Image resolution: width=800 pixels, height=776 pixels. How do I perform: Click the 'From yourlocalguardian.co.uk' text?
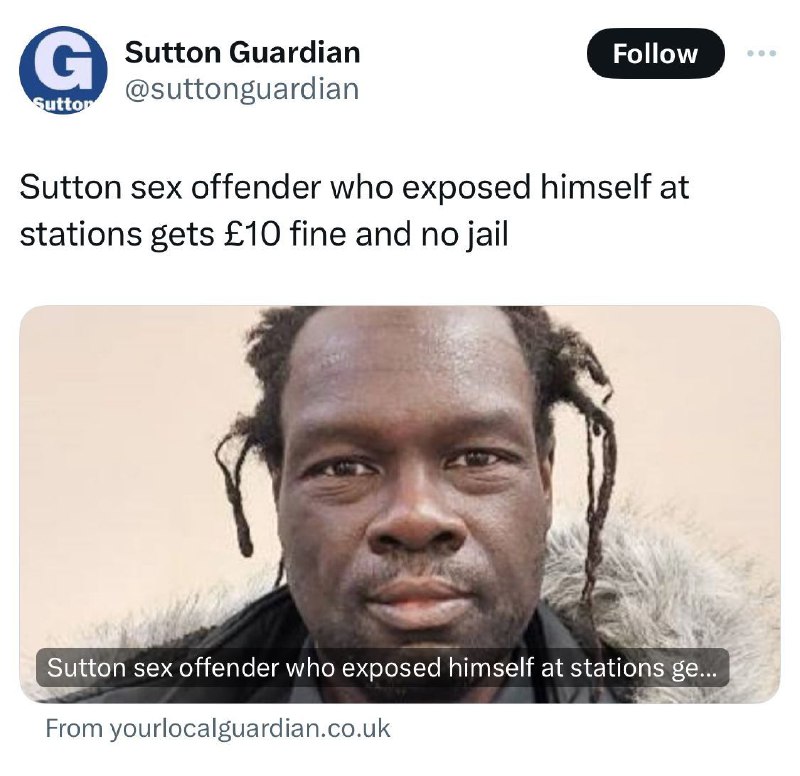tap(218, 728)
